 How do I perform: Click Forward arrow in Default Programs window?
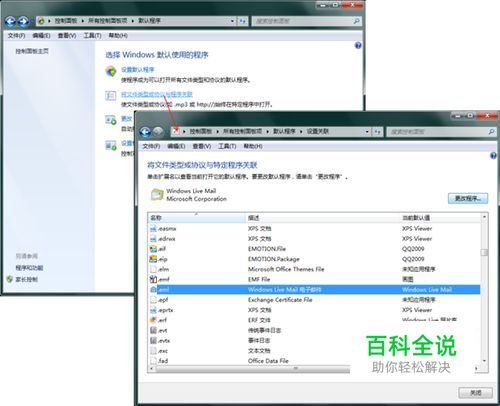click(23, 22)
